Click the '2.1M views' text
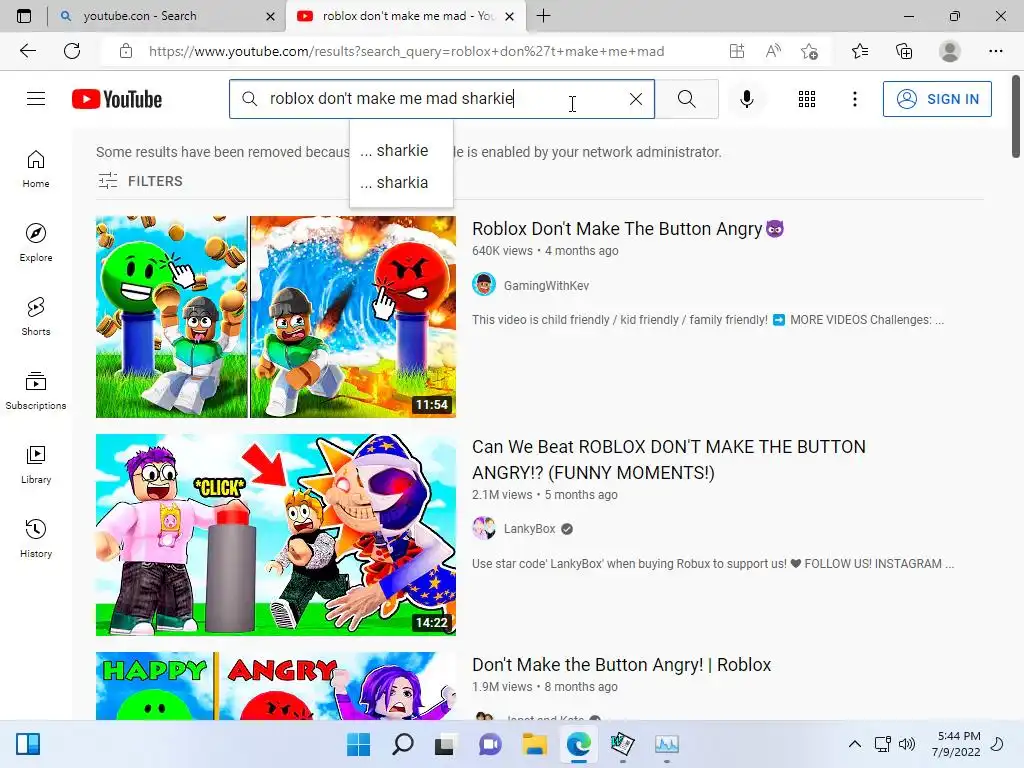The height and width of the screenshot is (768, 1024). tap(502, 495)
